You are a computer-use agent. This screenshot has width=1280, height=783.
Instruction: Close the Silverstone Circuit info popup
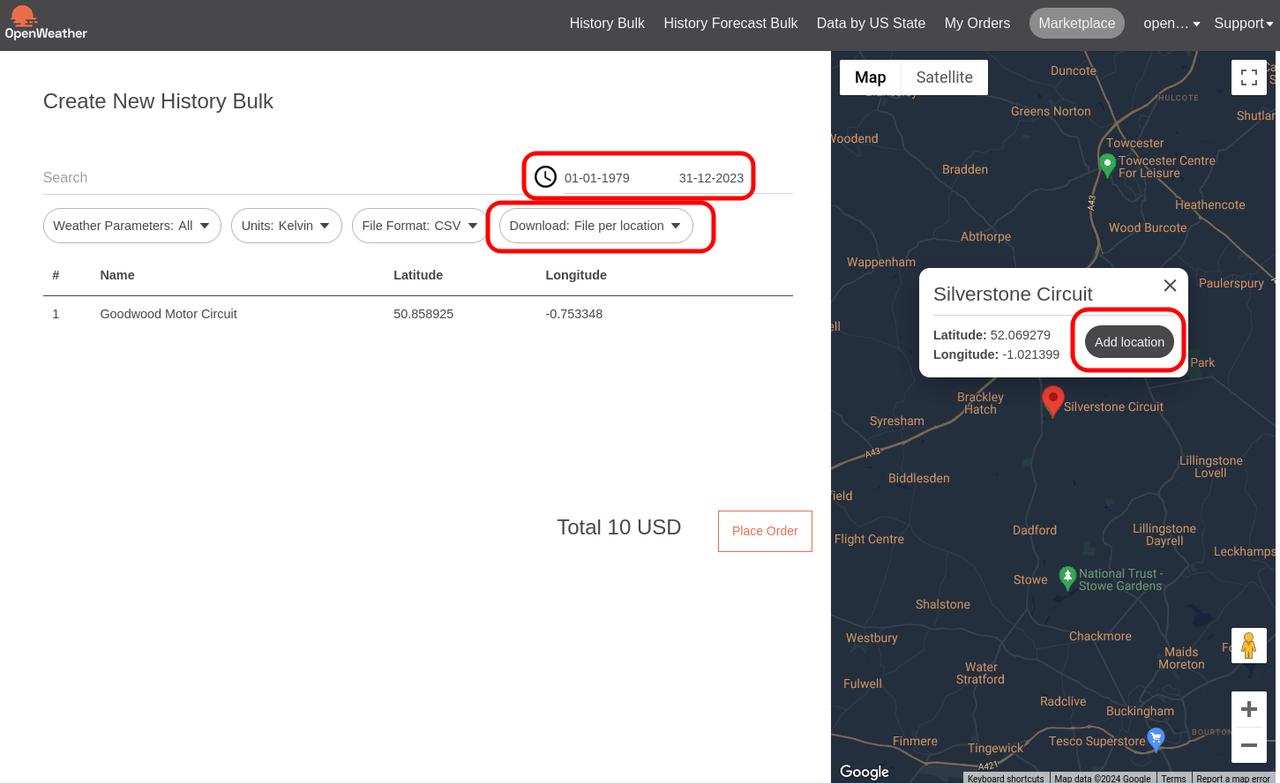[1170, 285]
